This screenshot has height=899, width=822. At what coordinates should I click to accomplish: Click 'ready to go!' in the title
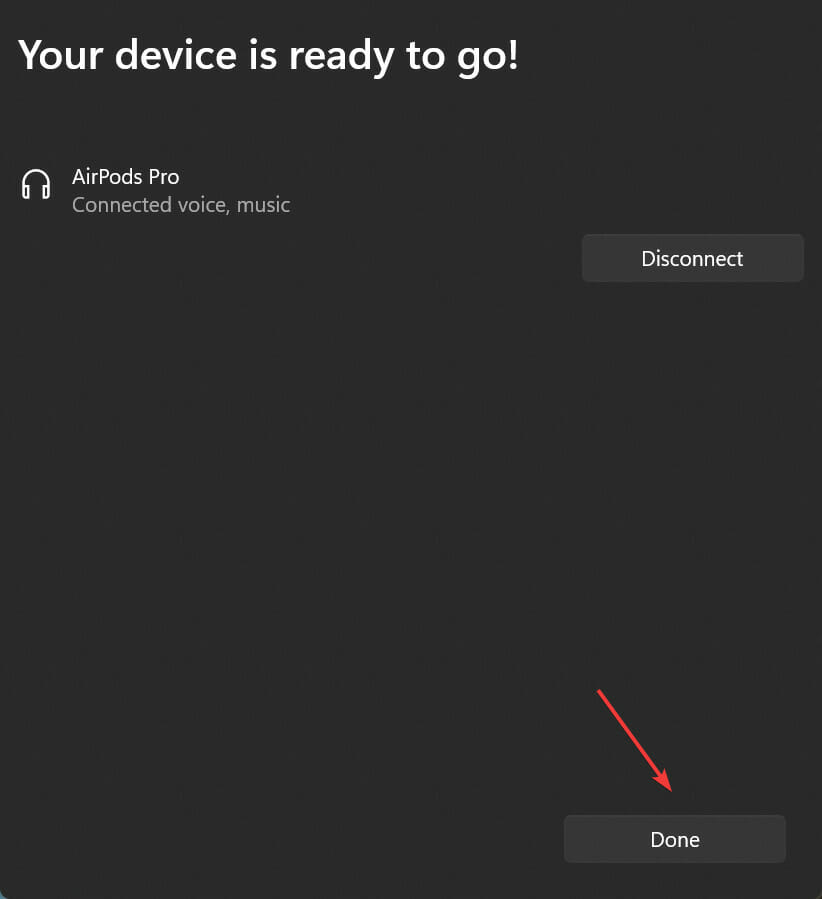click(404, 57)
